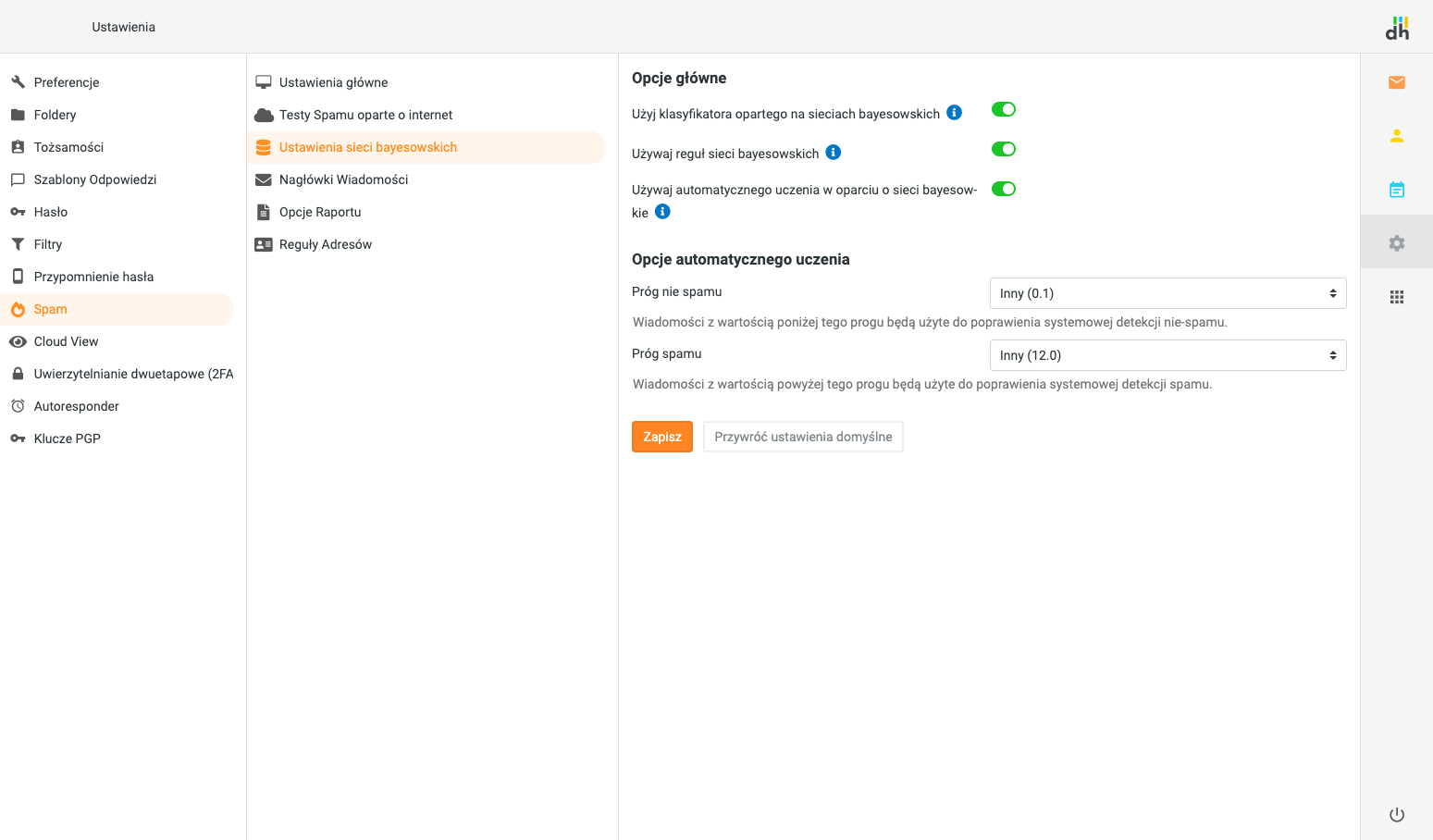Open Mail via the orange envelope icon
The width and height of the screenshot is (1433, 840).
tap(1397, 82)
